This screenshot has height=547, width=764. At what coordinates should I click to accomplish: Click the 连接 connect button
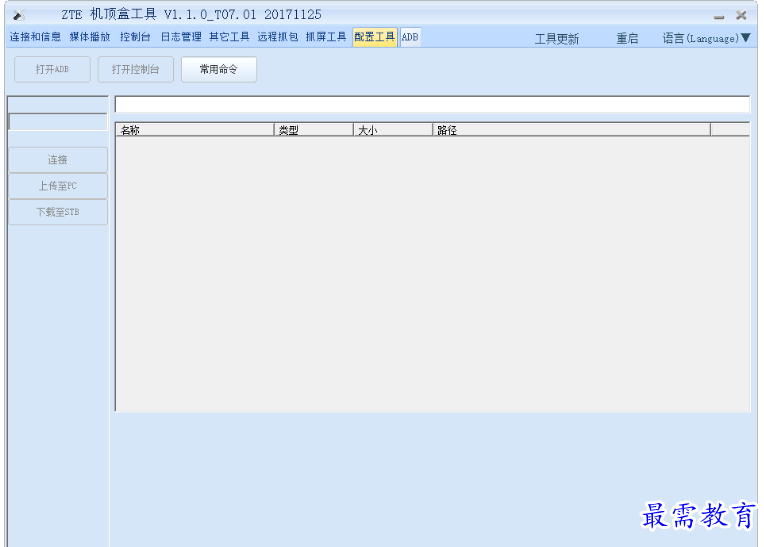(x=57, y=160)
